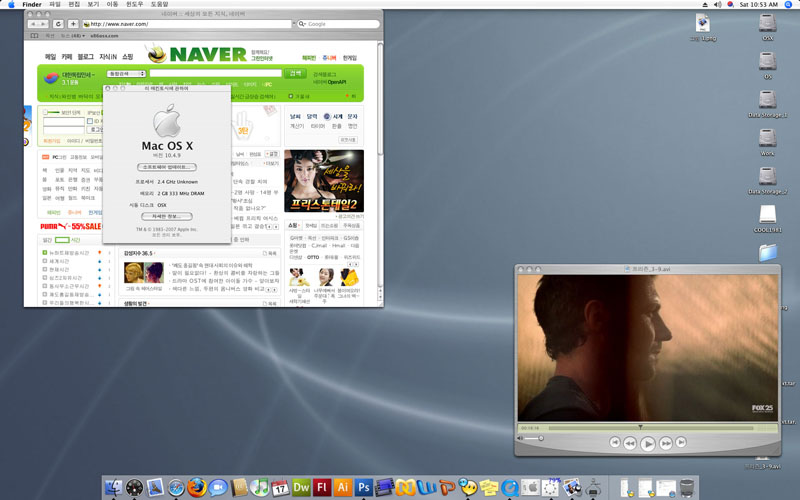Expand the (48) bookmarks folder dropdown
The height and width of the screenshot is (500, 800).
click(x=72, y=36)
